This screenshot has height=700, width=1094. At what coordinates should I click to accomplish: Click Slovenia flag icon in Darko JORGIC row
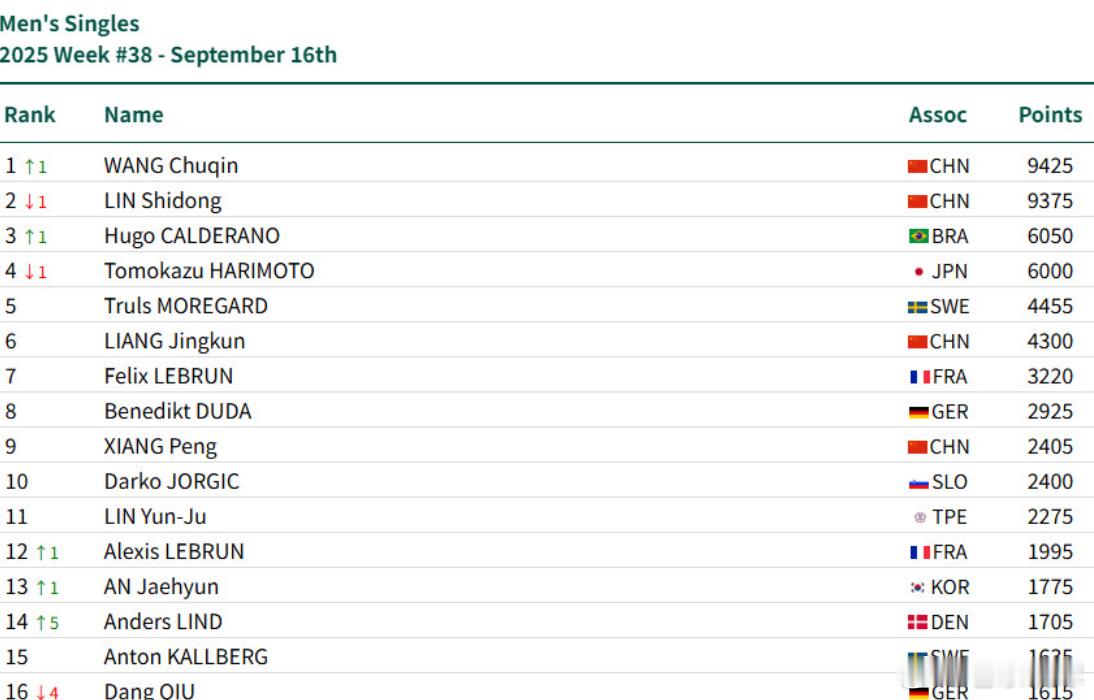[919, 482]
